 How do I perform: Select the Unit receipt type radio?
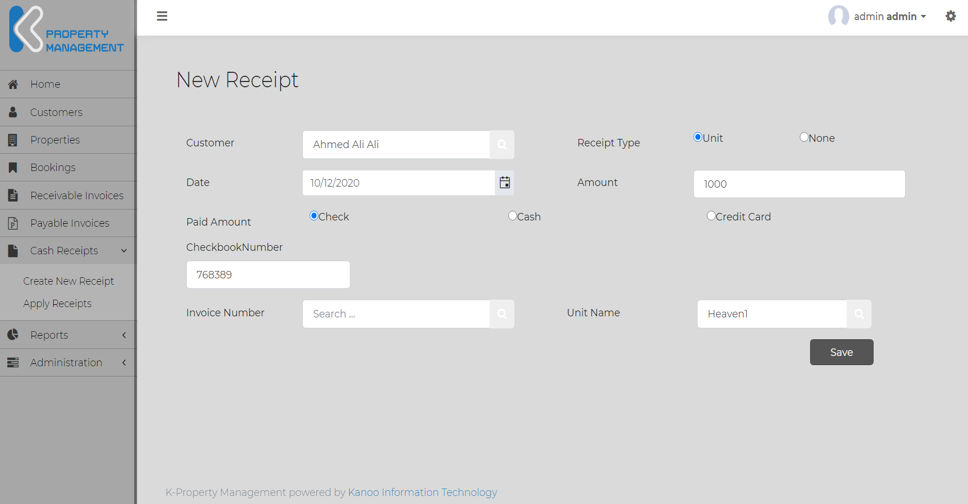point(698,137)
